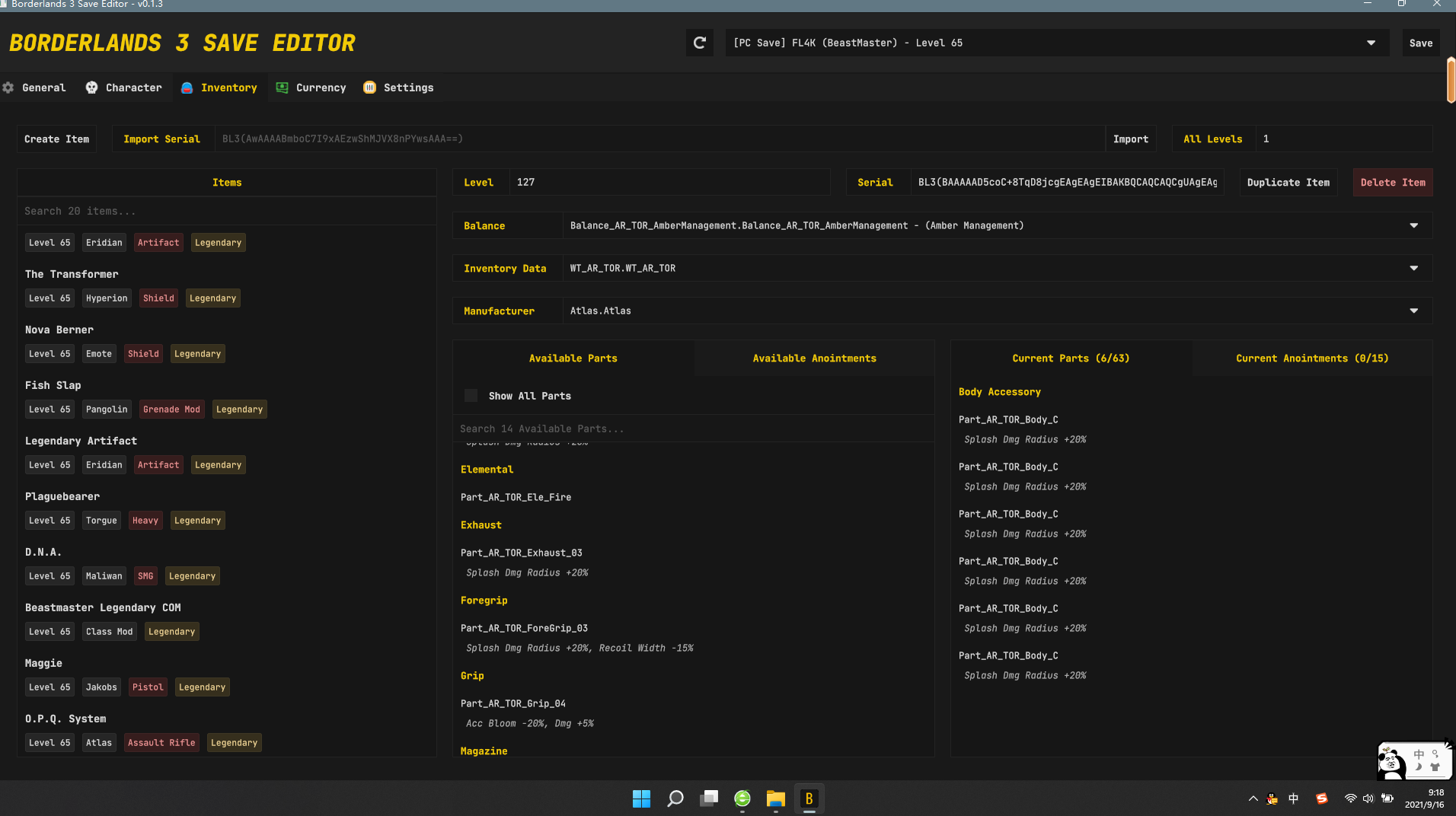
Task: Select Beastmaster Legendary COM item
Action: click(x=227, y=621)
